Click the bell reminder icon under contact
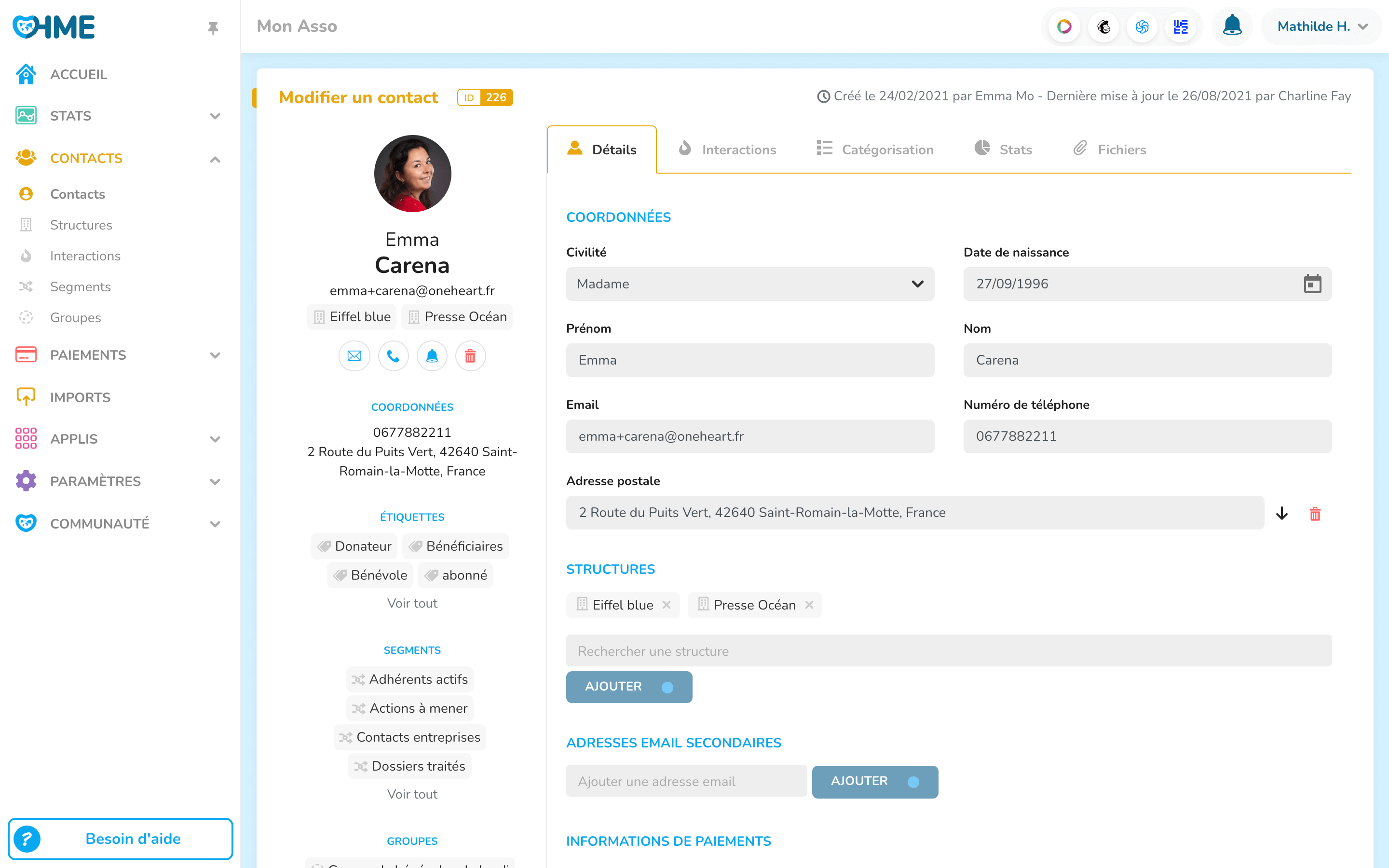1389x868 pixels. click(432, 356)
